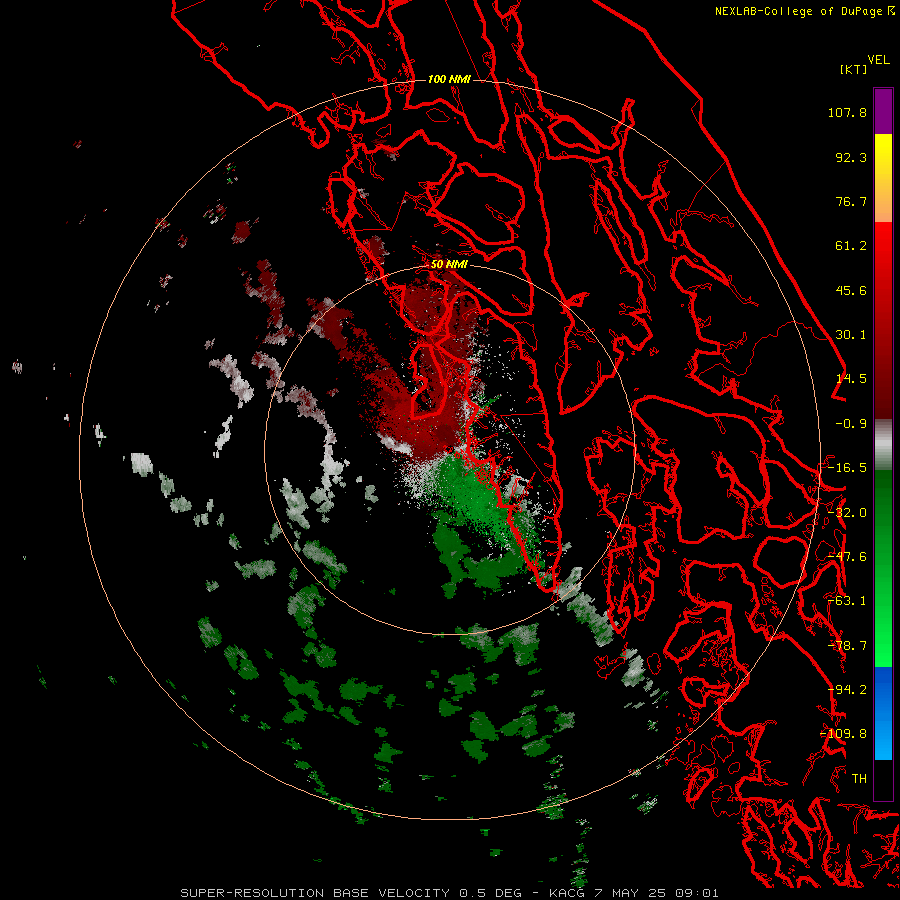The image size is (900, 900).
Task: Click the 92.3 velocity scale value
Action: pos(851,157)
